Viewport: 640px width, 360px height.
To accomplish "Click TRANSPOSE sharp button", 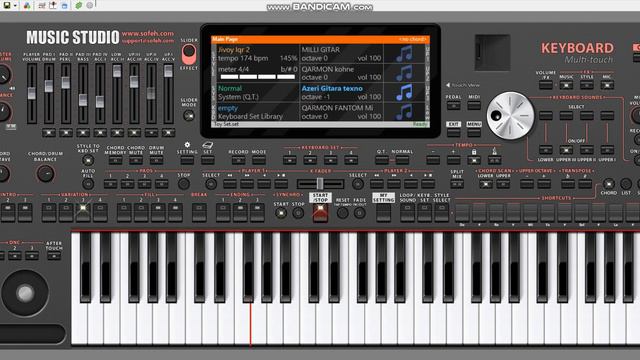I will (585, 184).
